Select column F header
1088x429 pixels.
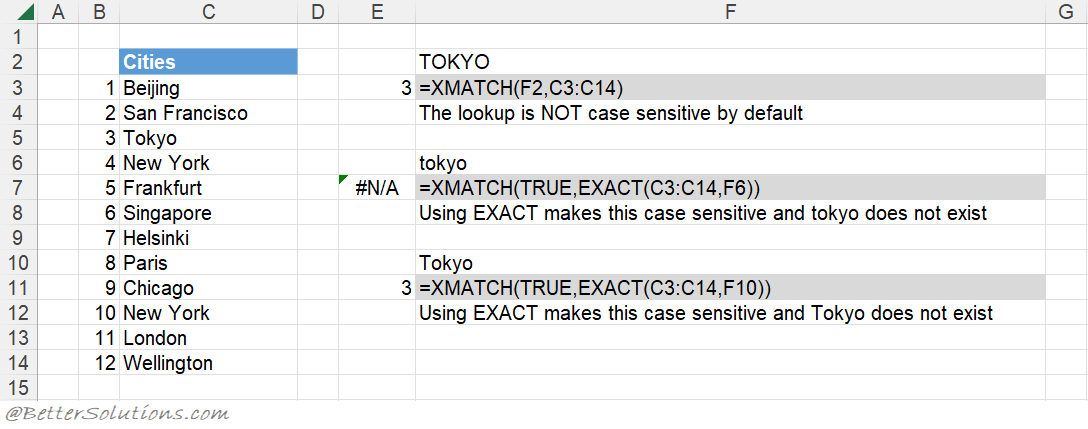coord(730,13)
